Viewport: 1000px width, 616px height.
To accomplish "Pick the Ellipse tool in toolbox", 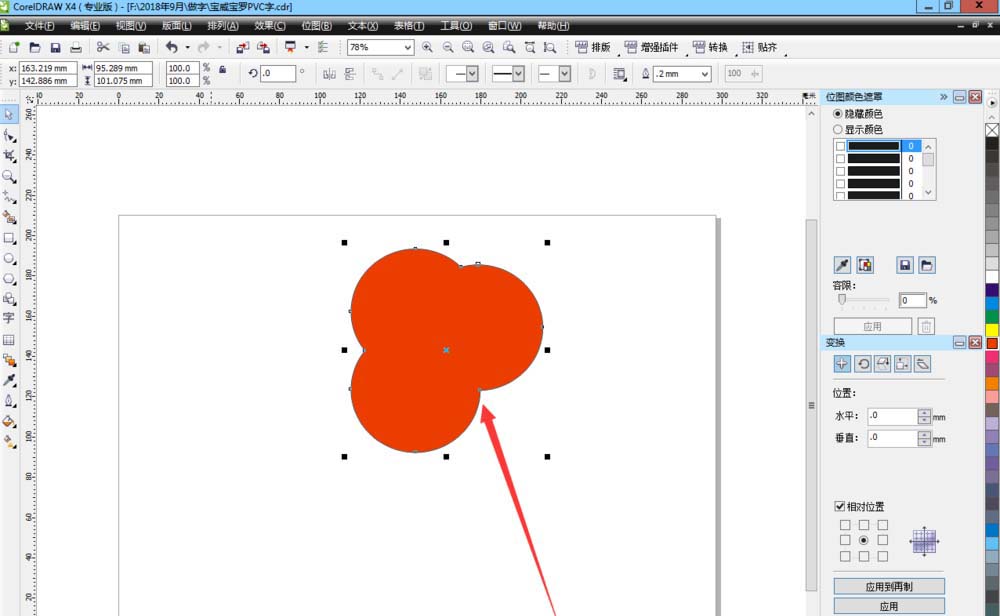I will pos(9,258).
